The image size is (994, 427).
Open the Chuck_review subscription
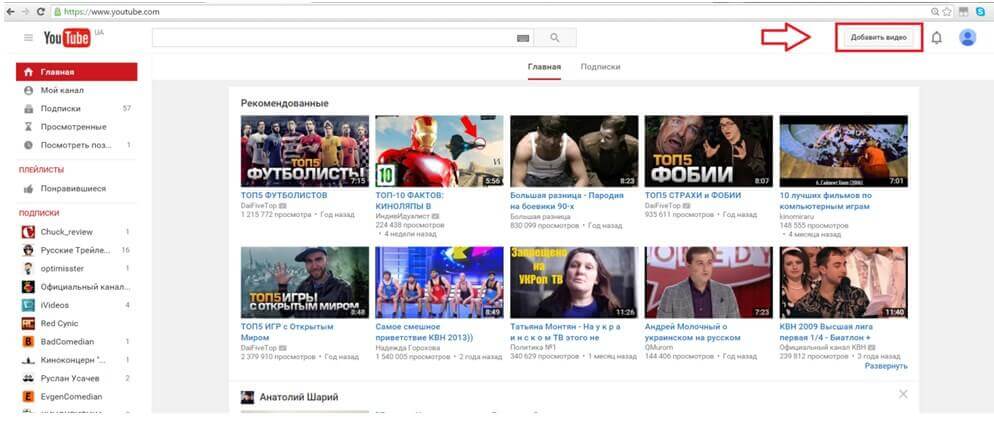click(66, 231)
